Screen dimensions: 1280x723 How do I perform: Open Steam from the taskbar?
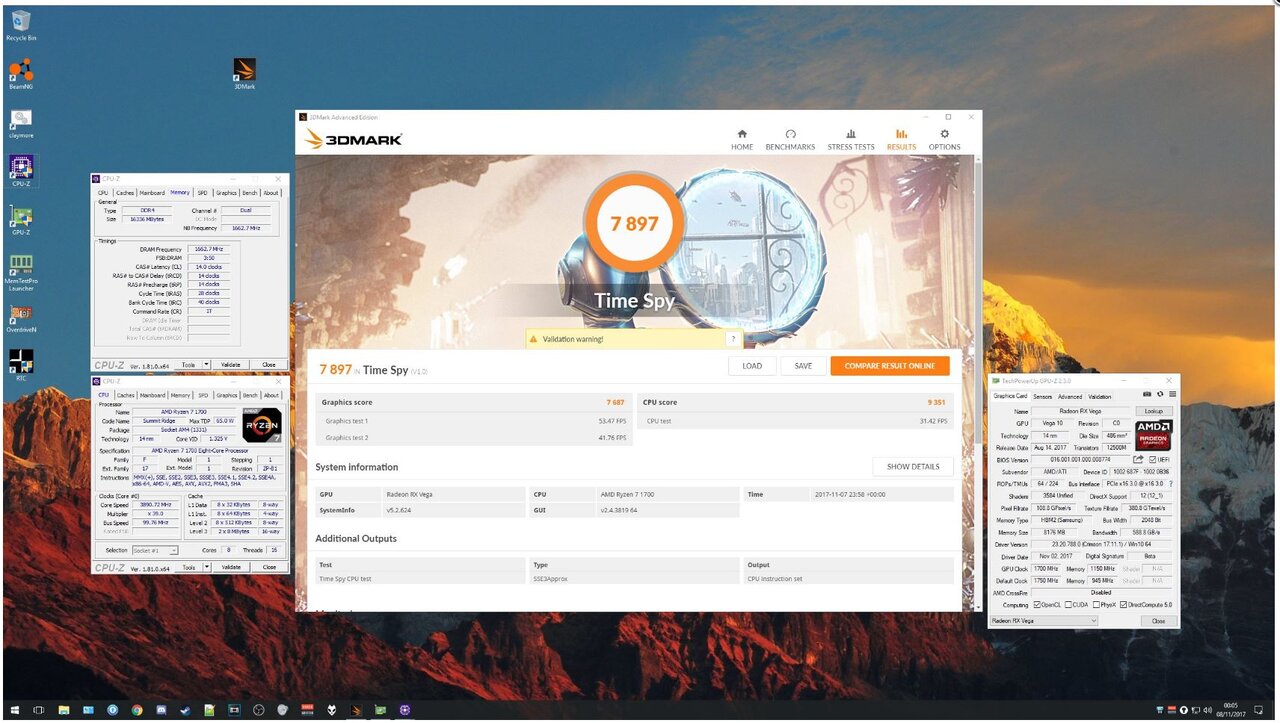[x=185, y=710]
